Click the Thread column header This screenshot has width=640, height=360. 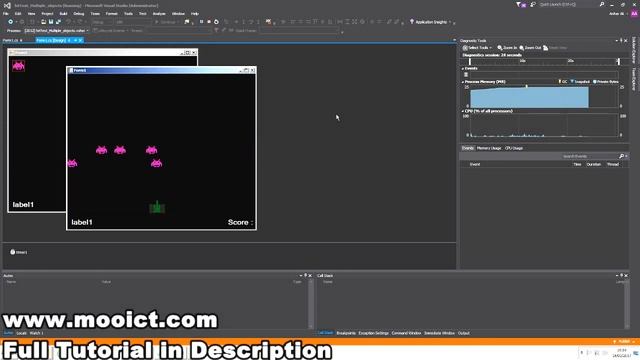tap(613, 164)
